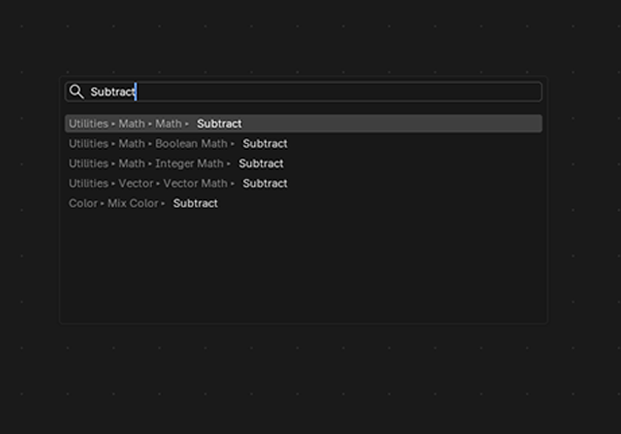Pick Vector Math Subtract result

pos(303,183)
